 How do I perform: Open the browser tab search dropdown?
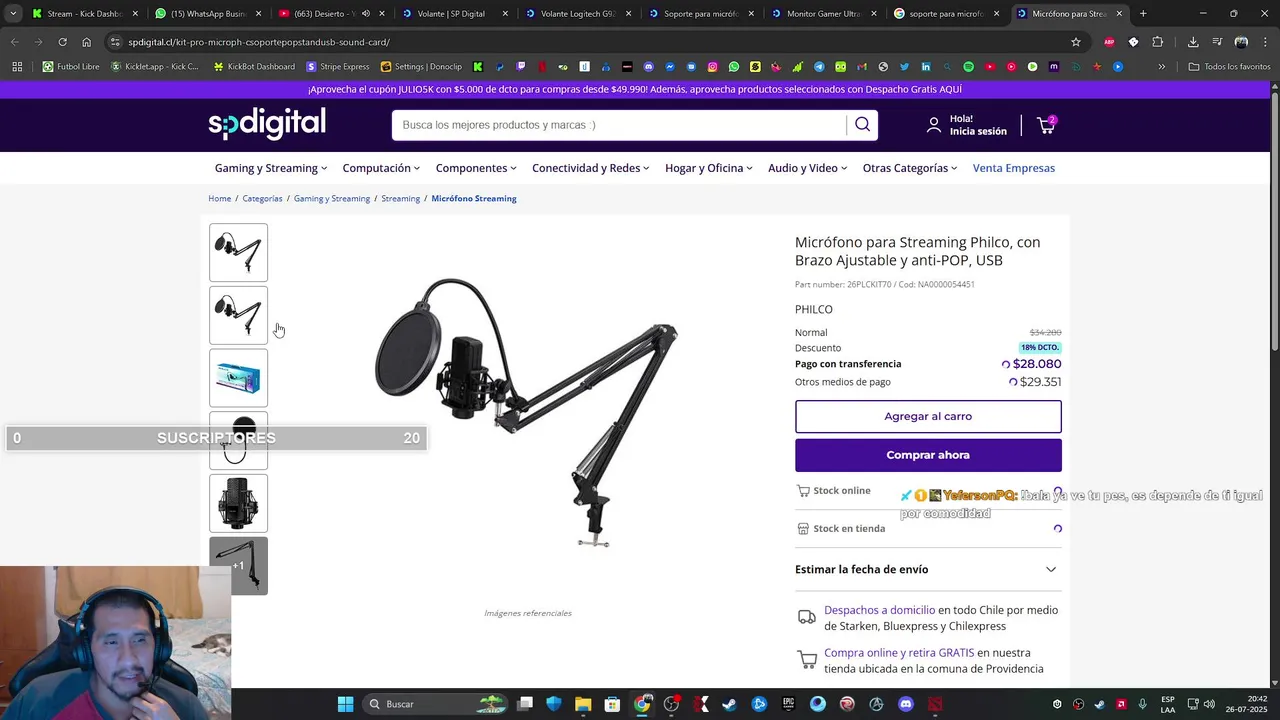[13, 14]
